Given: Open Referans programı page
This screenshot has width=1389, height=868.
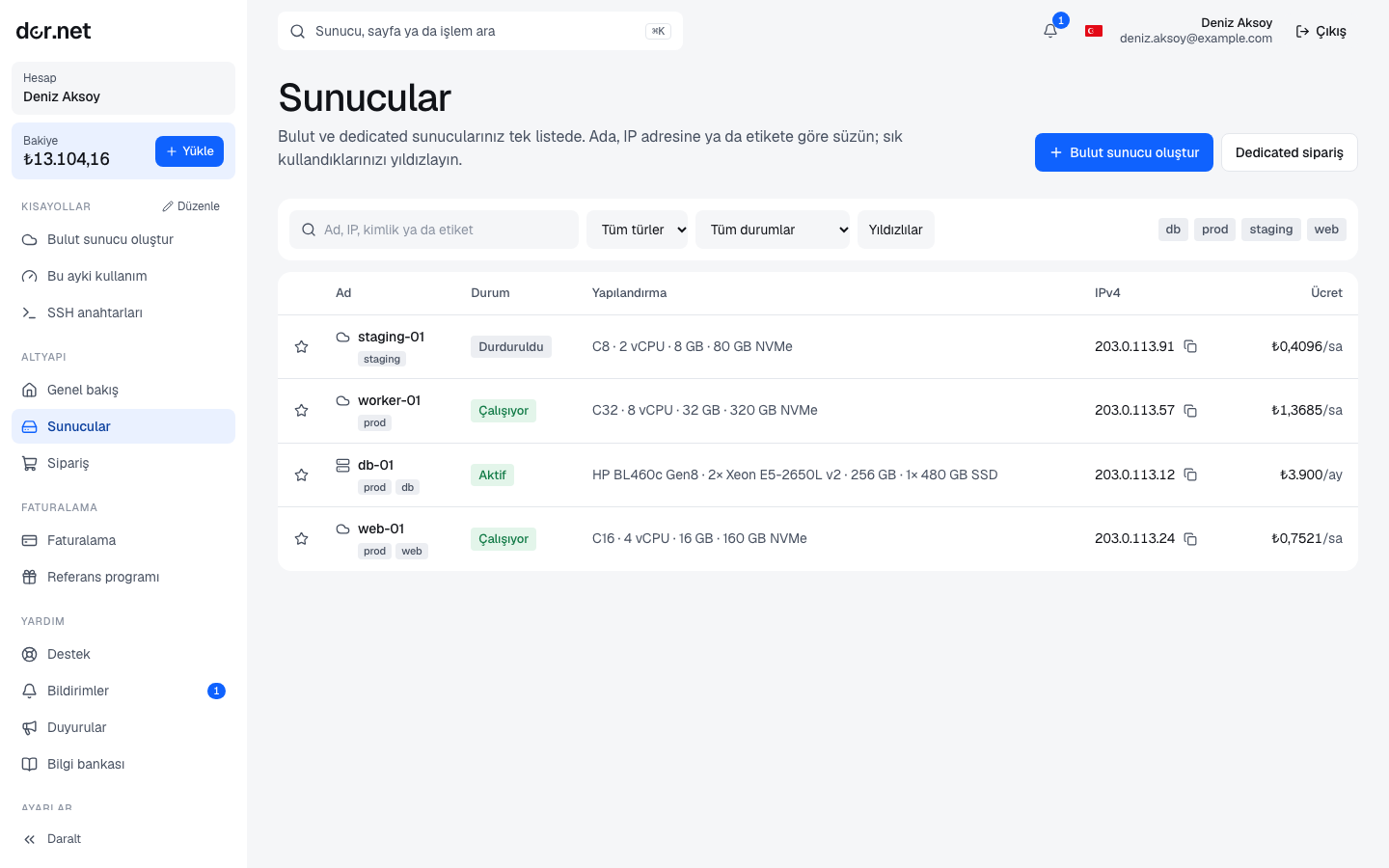Looking at the screenshot, I should (123, 577).
